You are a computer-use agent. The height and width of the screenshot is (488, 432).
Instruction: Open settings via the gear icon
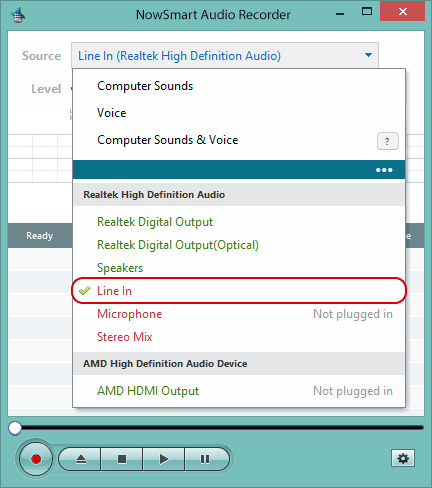[x=403, y=458]
